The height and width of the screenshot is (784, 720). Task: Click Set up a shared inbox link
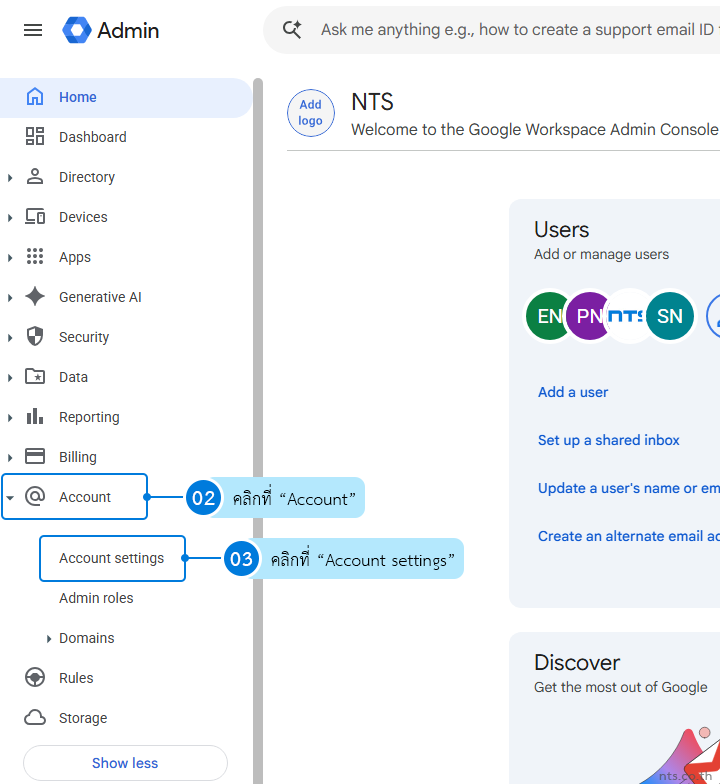pyautogui.click(x=608, y=440)
